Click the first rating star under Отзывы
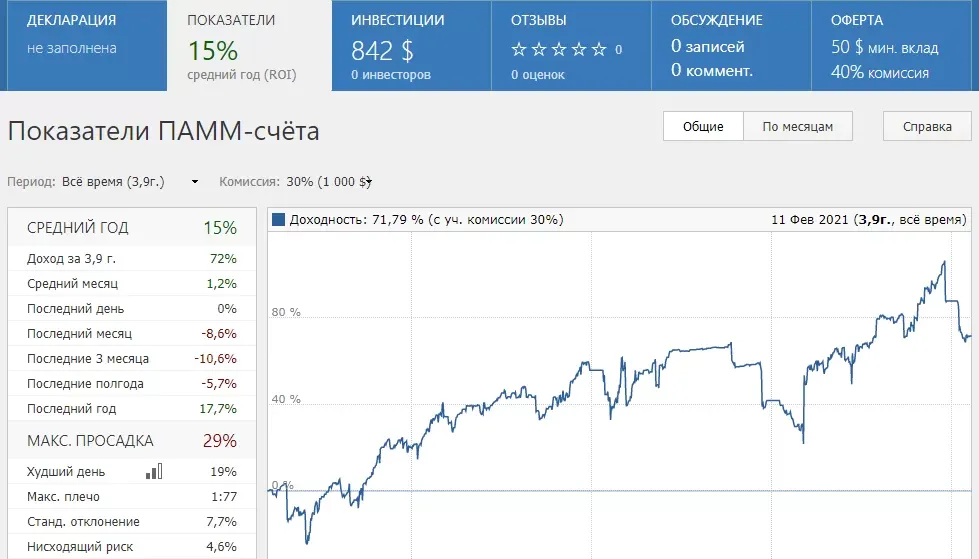 pos(519,49)
